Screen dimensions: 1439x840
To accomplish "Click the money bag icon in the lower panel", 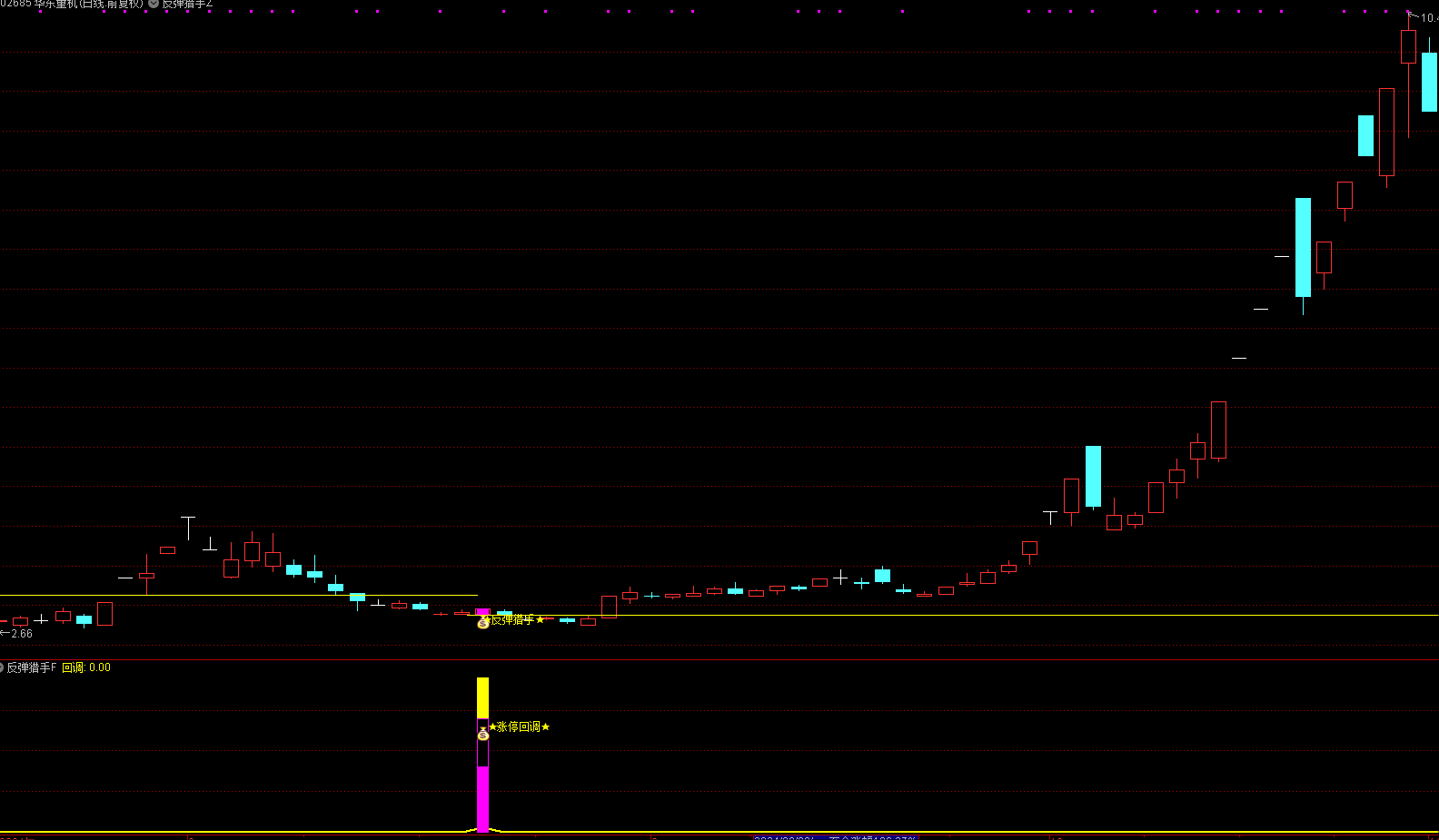I will coord(483,733).
